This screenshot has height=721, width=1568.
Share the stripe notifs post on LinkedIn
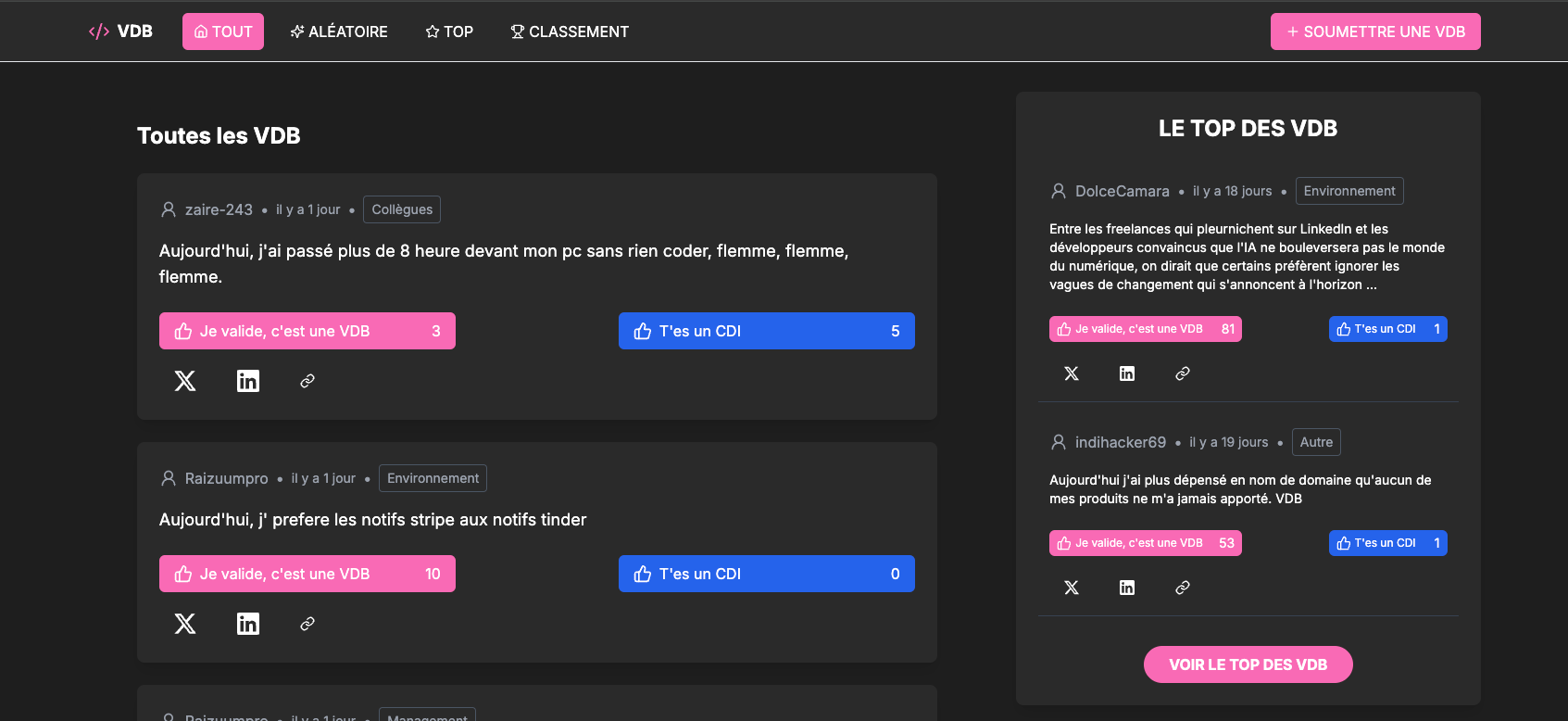[248, 624]
